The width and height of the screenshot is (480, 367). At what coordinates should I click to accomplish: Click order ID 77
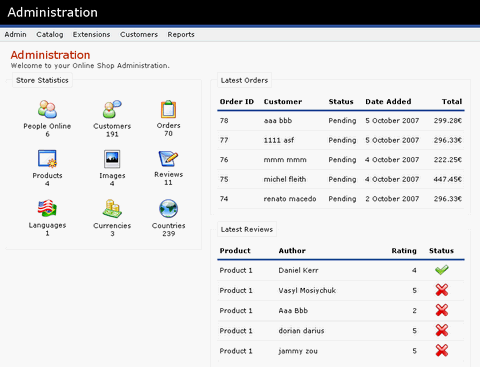(x=224, y=140)
